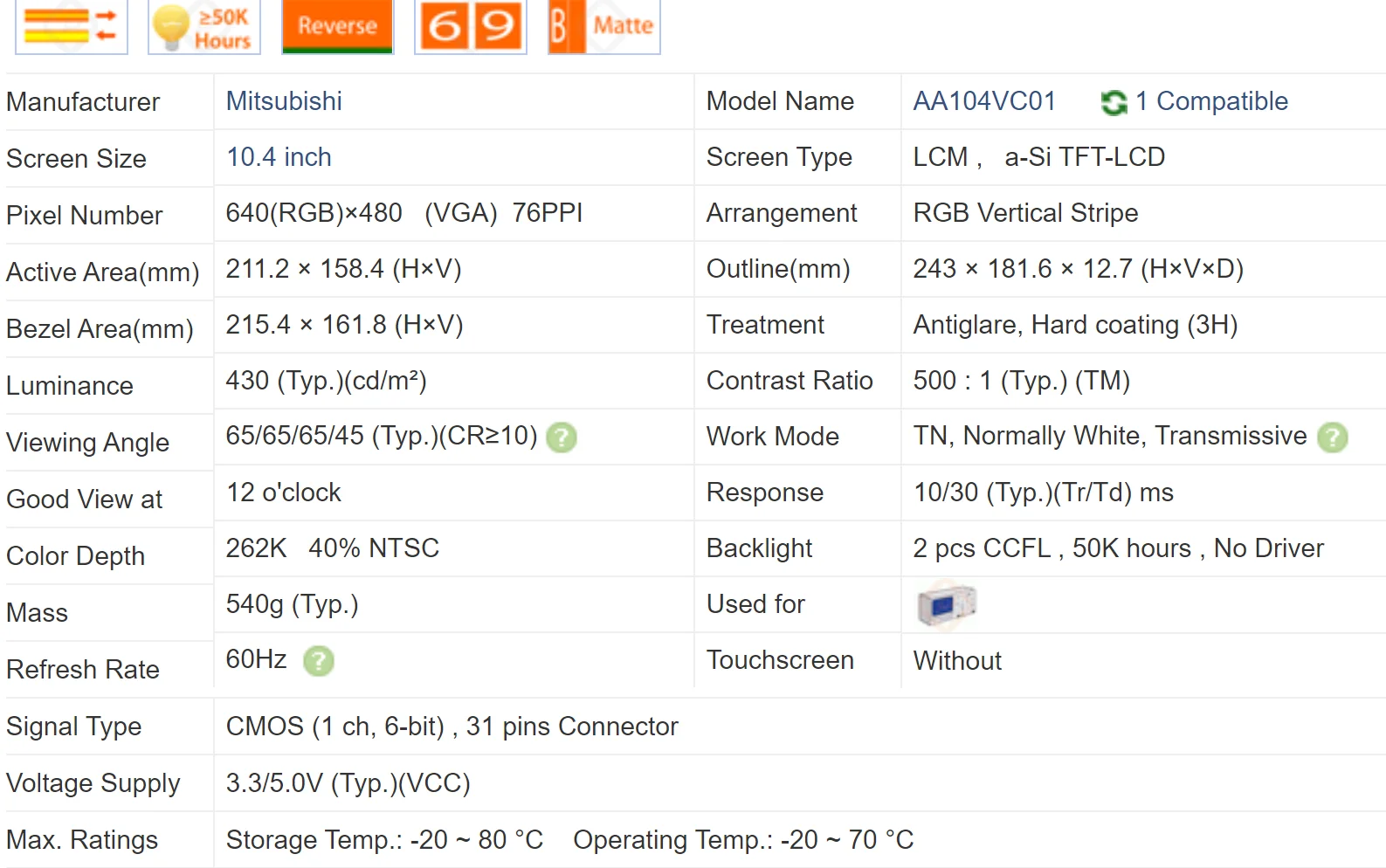Select the 10/30 (Typ.)(Tr/Td) ms value
The image size is (1386, 868).
click(1043, 493)
